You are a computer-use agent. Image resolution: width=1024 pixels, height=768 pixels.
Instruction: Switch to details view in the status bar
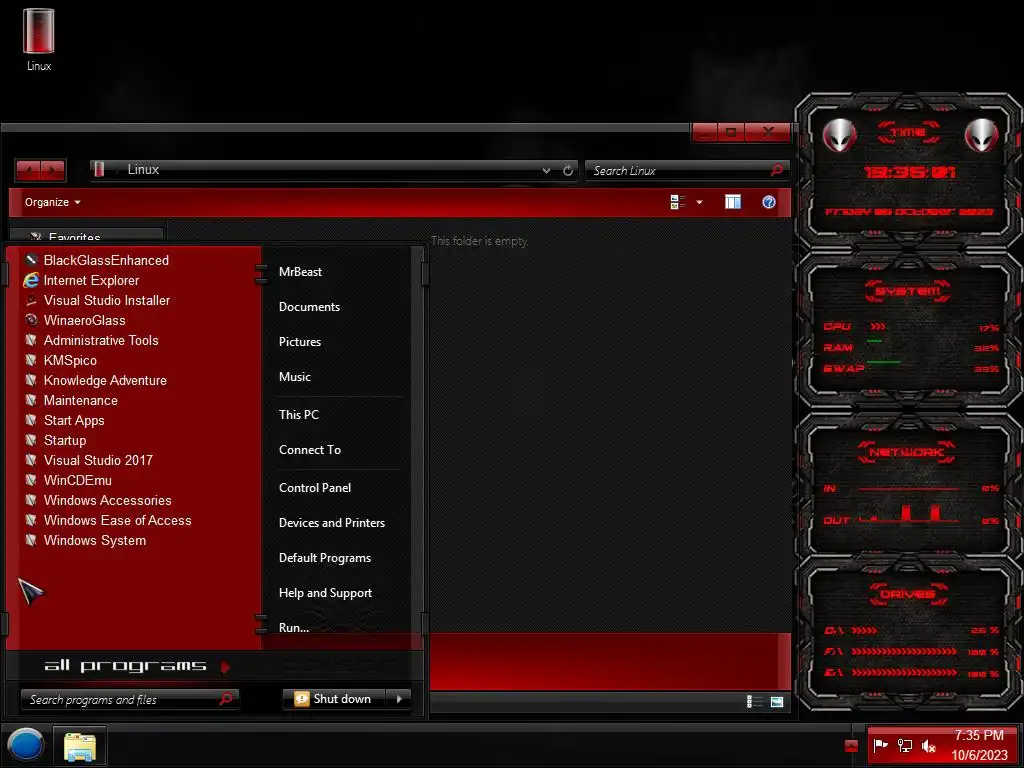754,701
